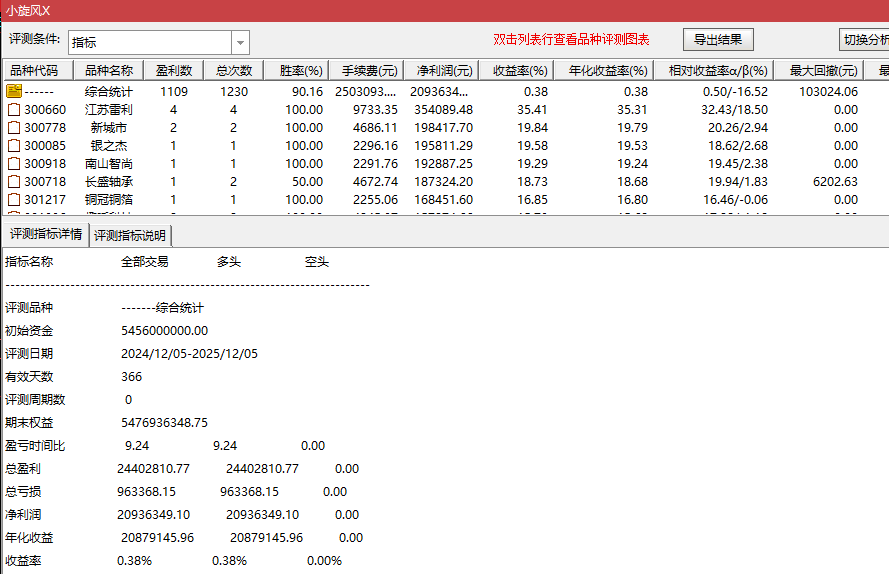Click the document icon beside 300918
The image size is (889, 574).
click(x=14, y=164)
